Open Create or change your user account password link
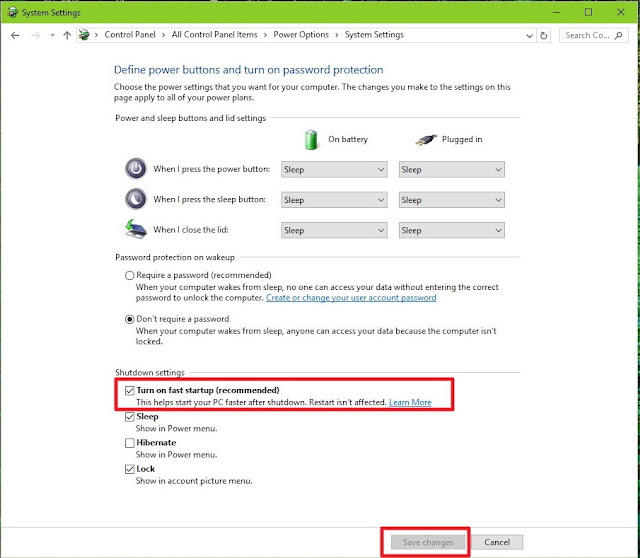 [x=351, y=298]
